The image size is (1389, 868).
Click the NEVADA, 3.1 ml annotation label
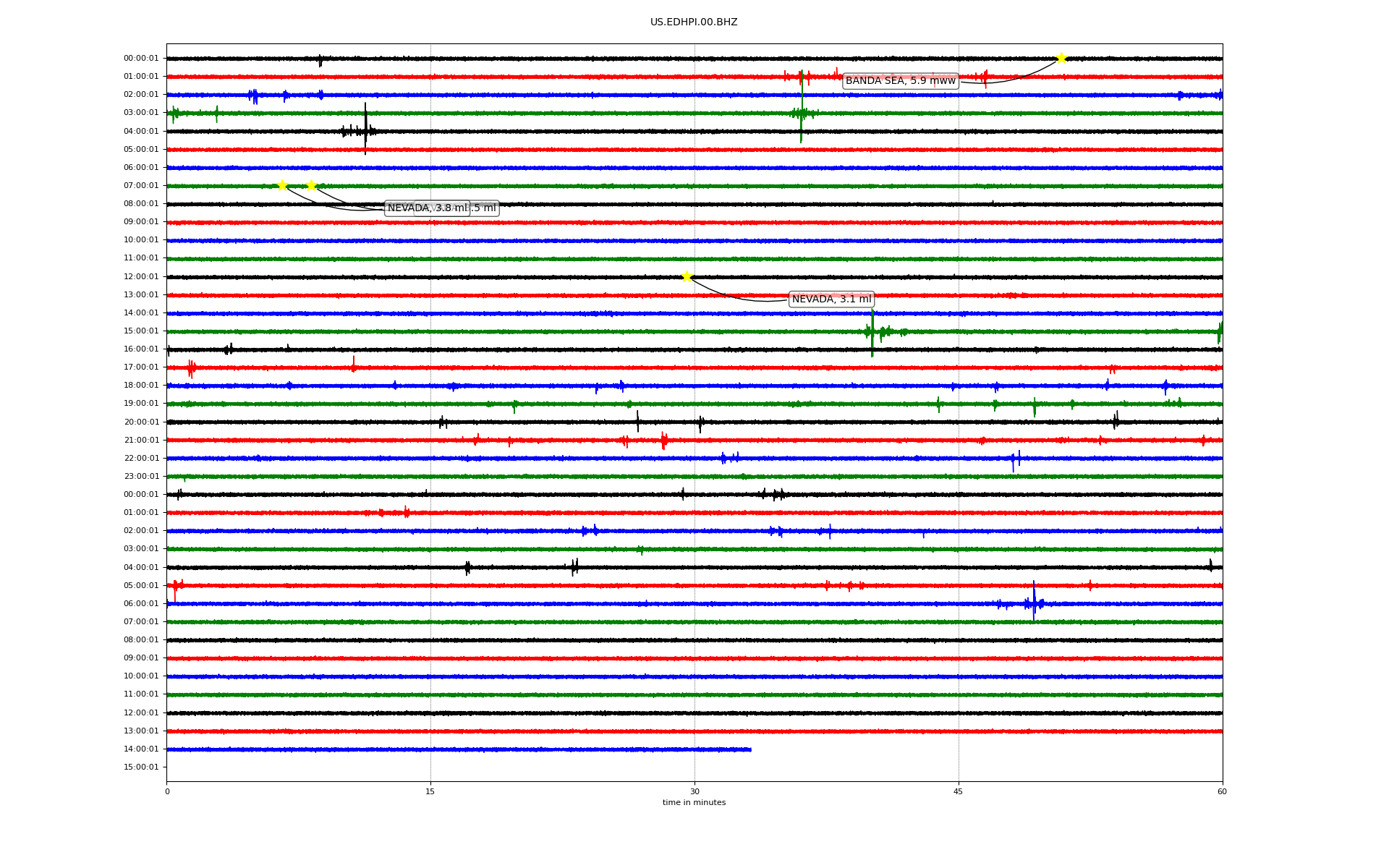pyautogui.click(x=832, y=299)
